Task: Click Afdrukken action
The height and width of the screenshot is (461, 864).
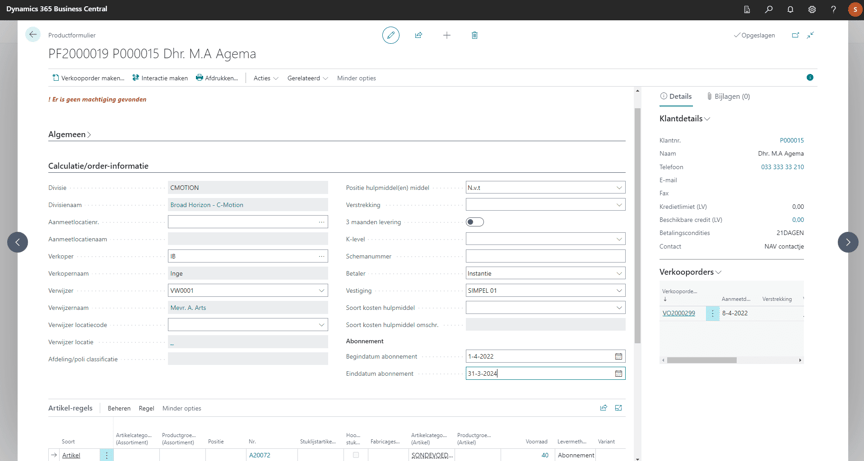Action: point(217,78)
